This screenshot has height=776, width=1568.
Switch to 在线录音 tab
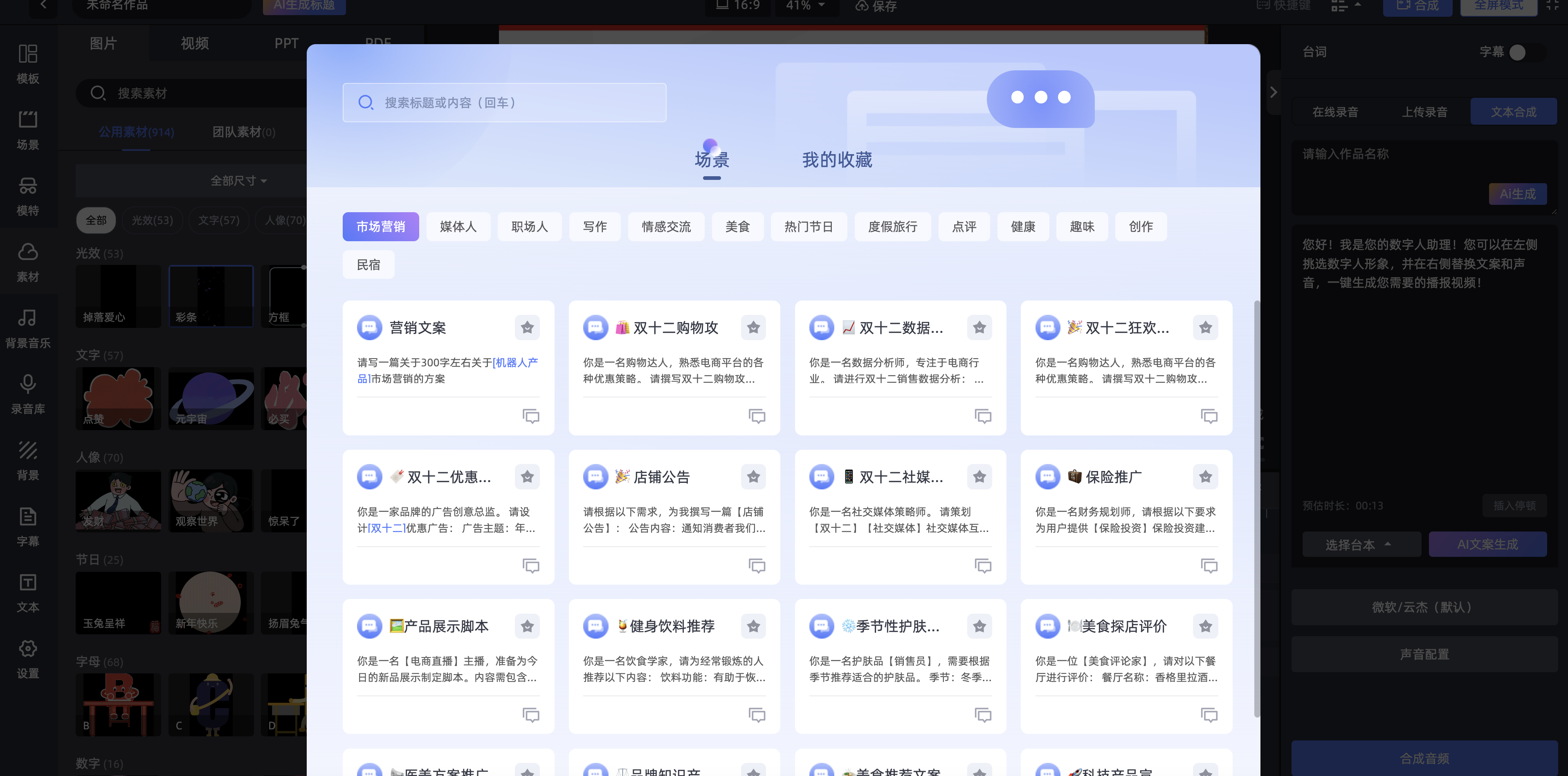point(1335,111)
